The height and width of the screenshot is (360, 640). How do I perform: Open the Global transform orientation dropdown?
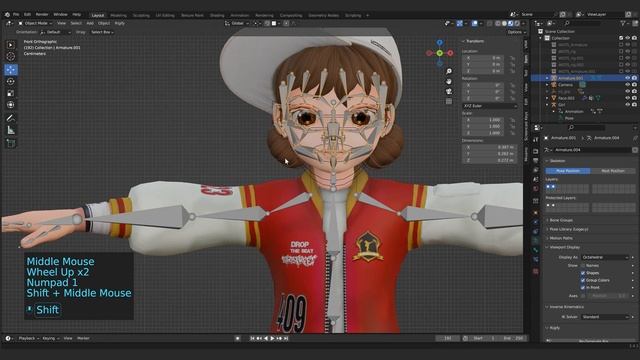click(x=237, y=23)
